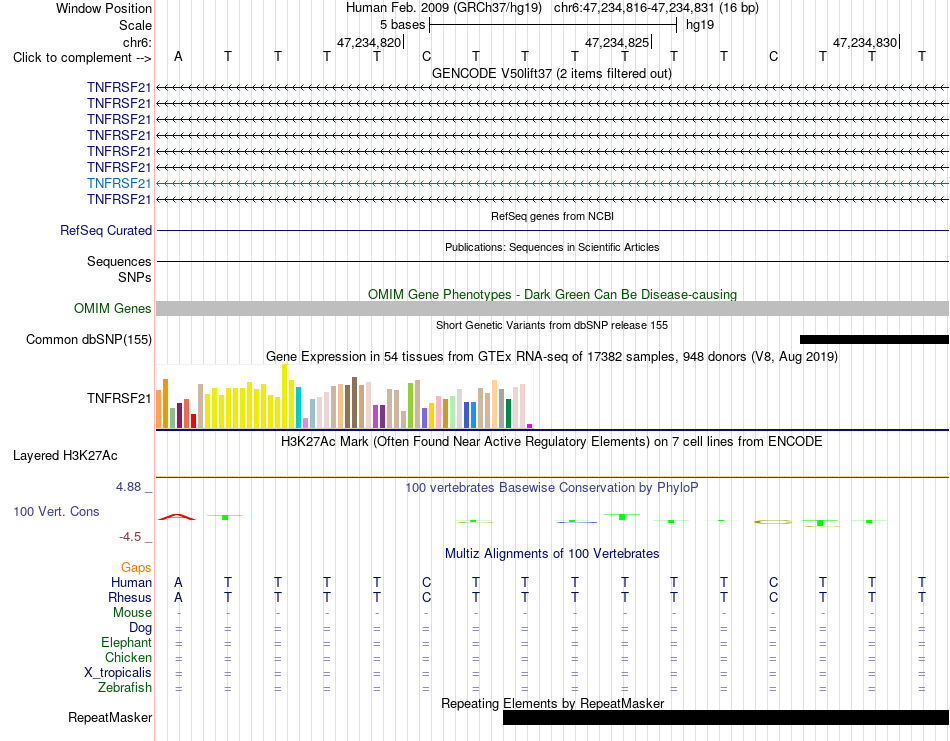This screenshot has height=741, width=950.
Task: Click the 'chr6:' base position label
Action: click(138, 42)
